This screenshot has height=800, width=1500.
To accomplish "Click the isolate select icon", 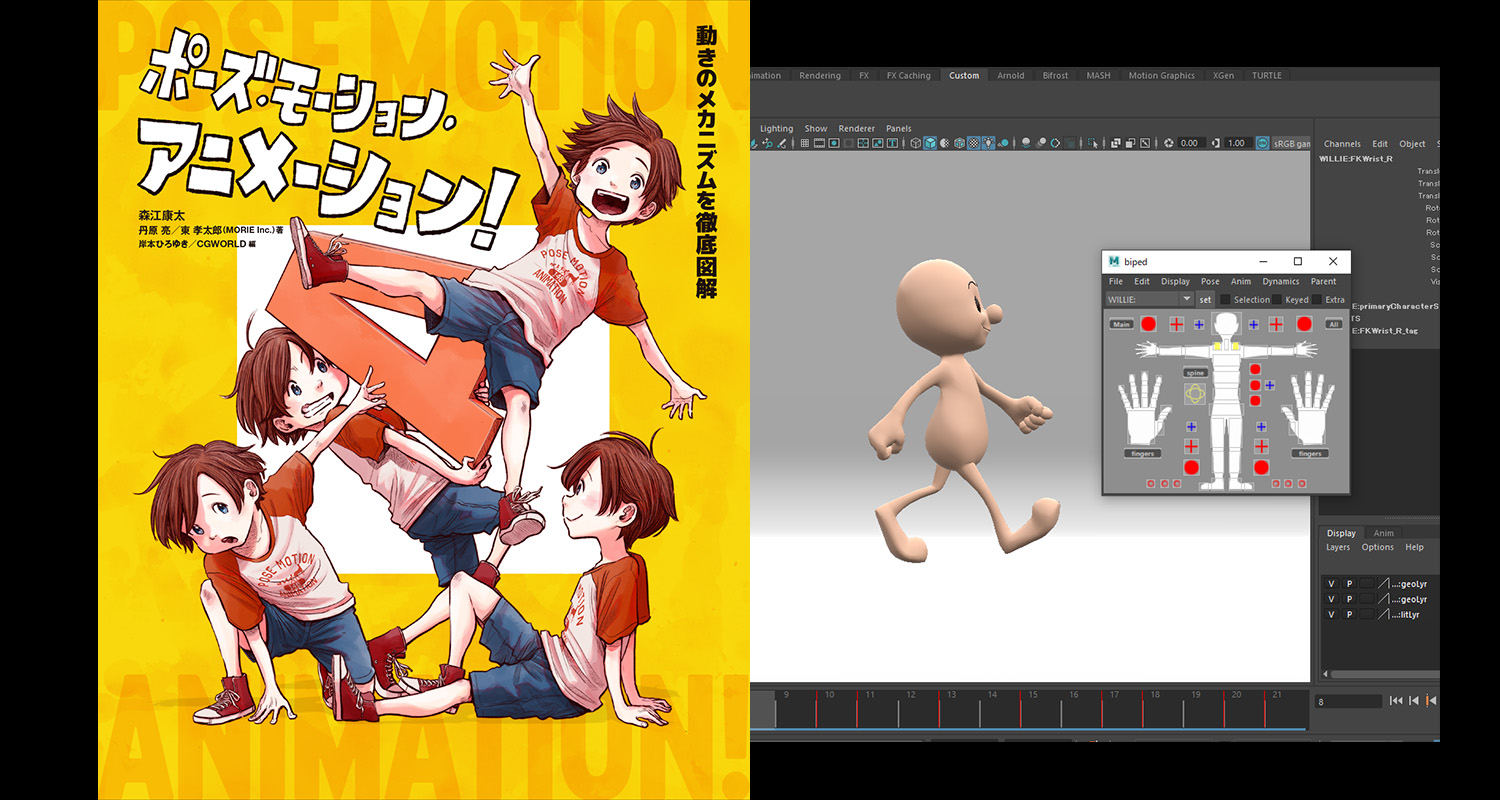I will coord(1092,143).
